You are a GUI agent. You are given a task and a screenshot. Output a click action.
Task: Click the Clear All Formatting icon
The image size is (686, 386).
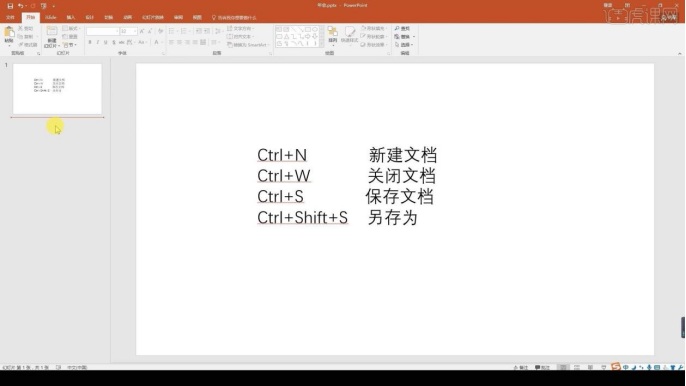[161, 31]
